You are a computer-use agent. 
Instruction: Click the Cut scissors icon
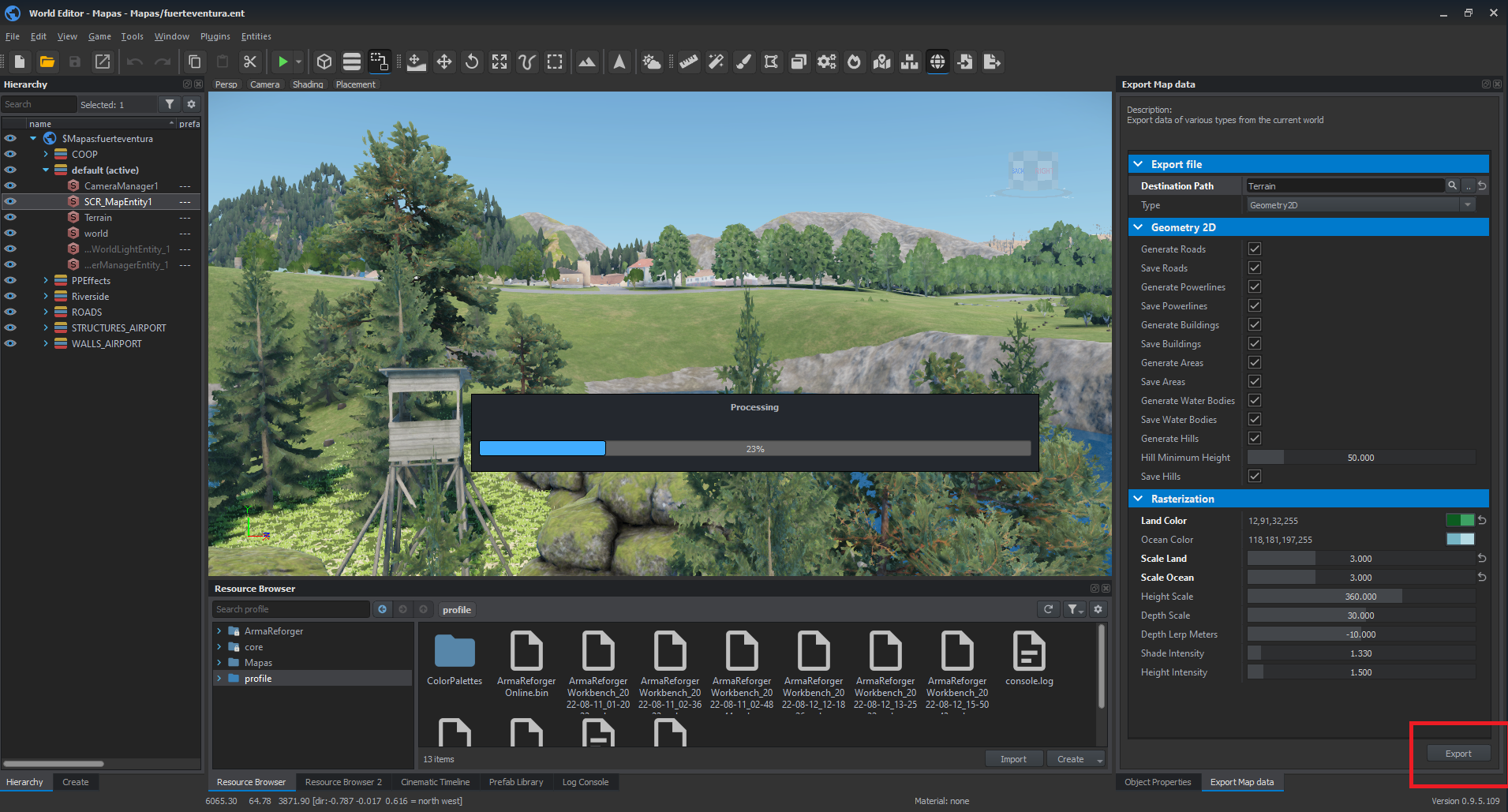250,62
